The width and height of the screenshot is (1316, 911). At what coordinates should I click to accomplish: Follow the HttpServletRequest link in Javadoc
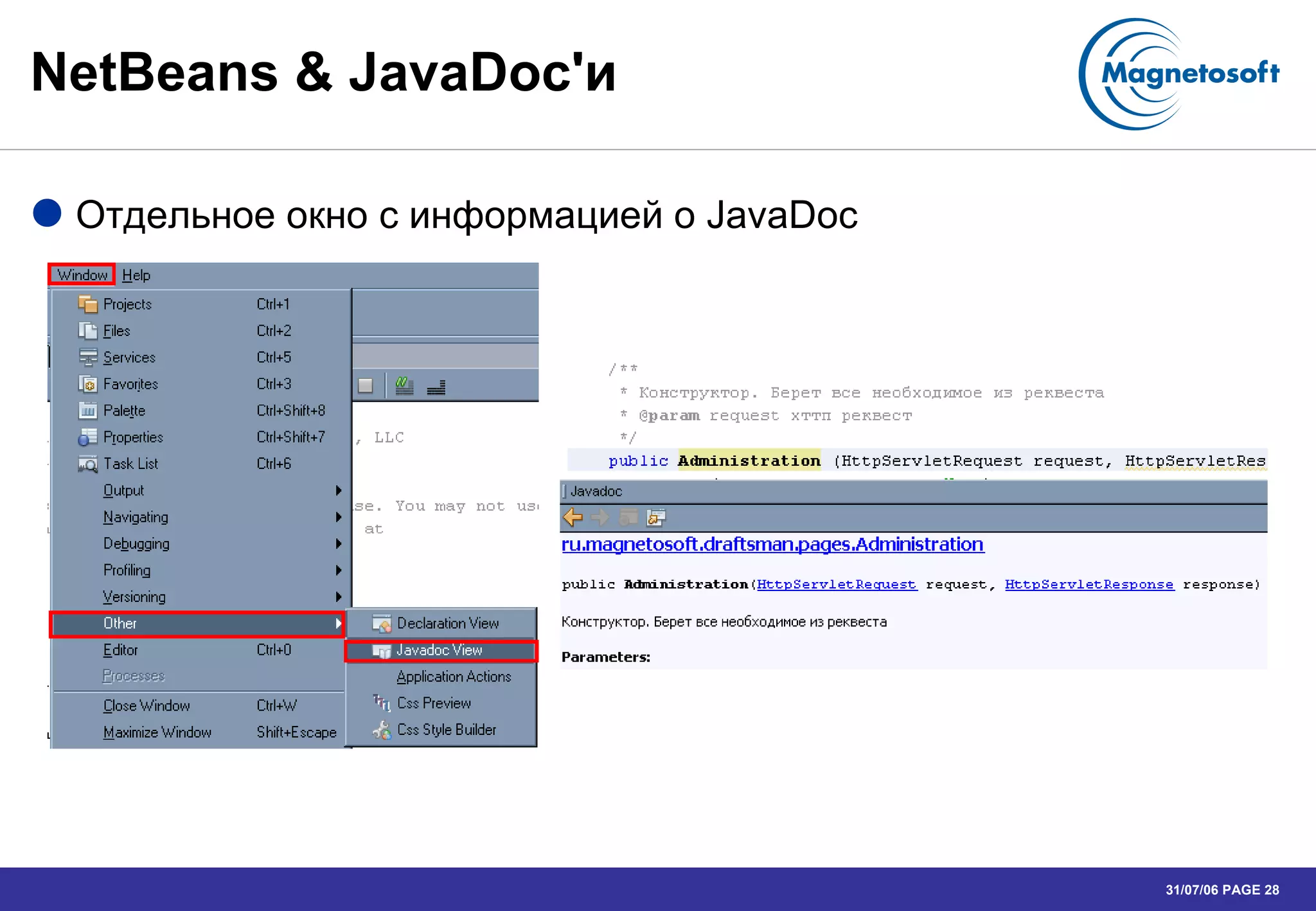pyautogui.click(x=837, y=585)
